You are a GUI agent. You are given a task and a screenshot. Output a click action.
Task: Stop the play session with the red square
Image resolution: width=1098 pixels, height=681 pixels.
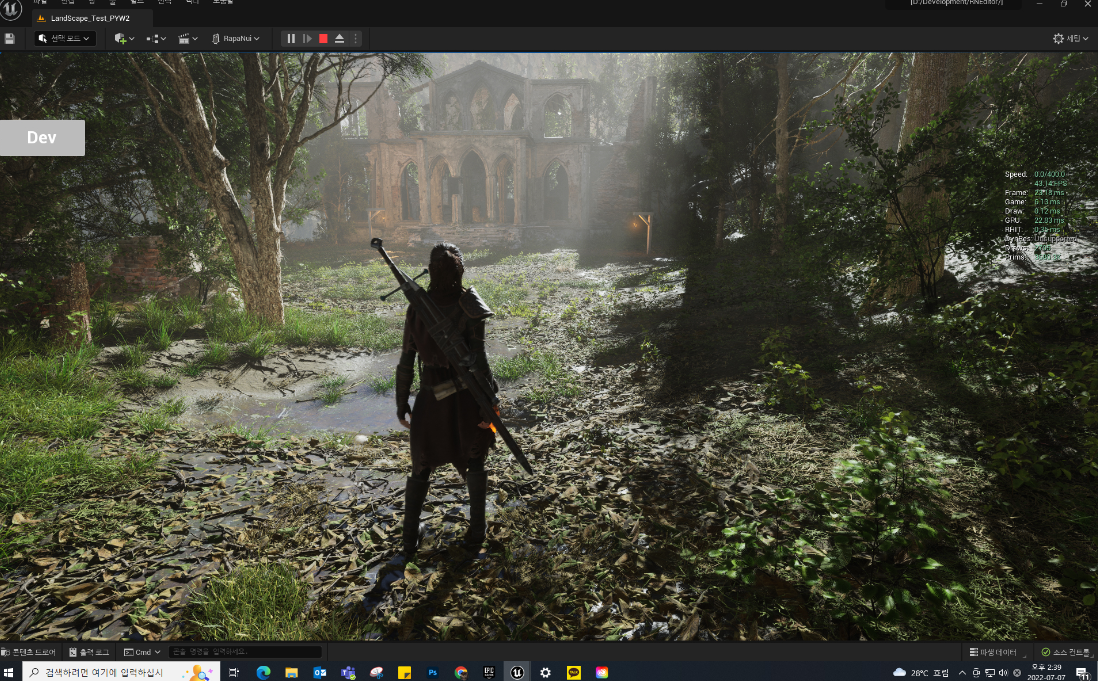pos(323,38)
